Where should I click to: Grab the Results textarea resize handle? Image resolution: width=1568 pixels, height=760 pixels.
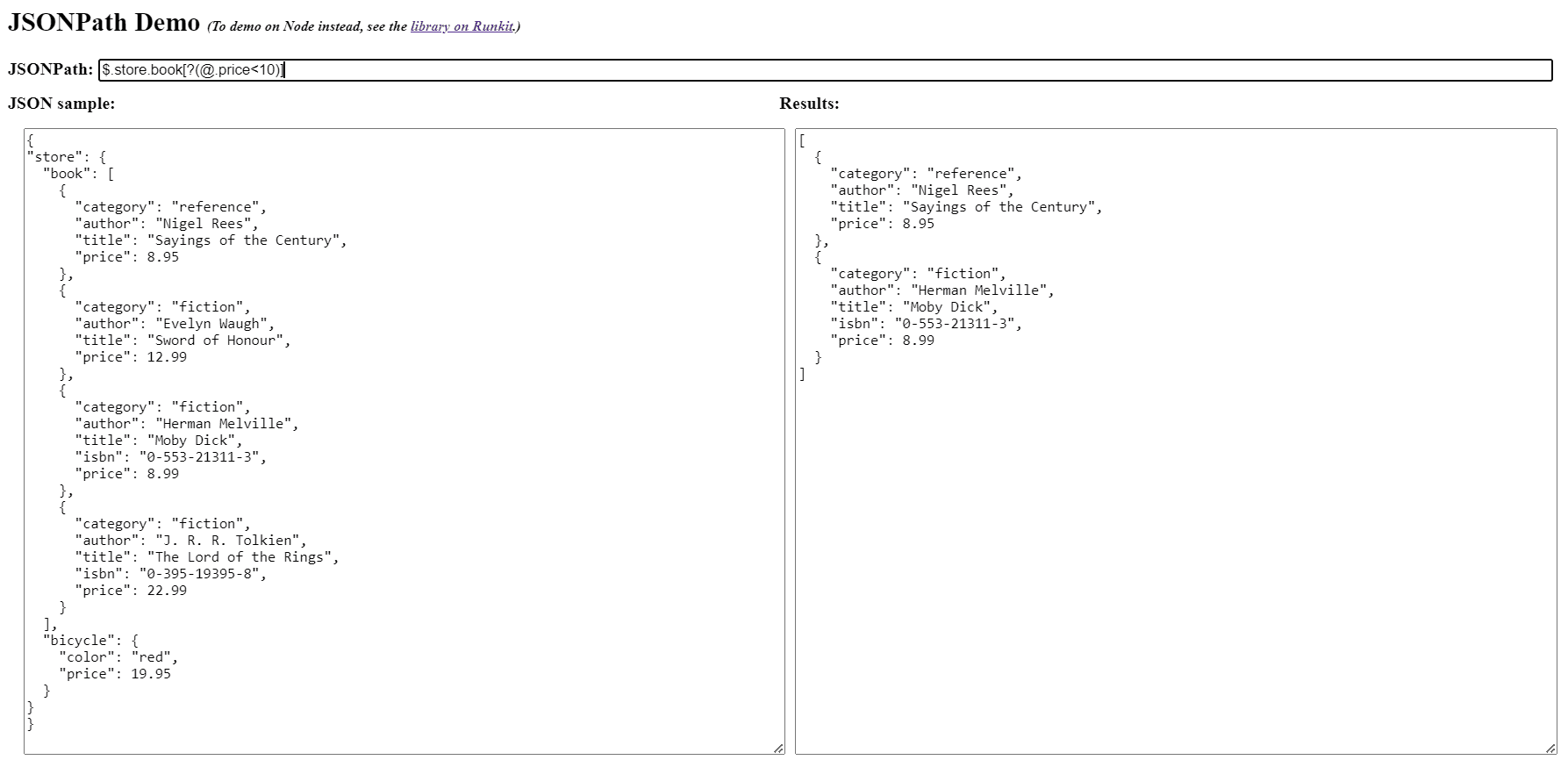(1550, 748)
